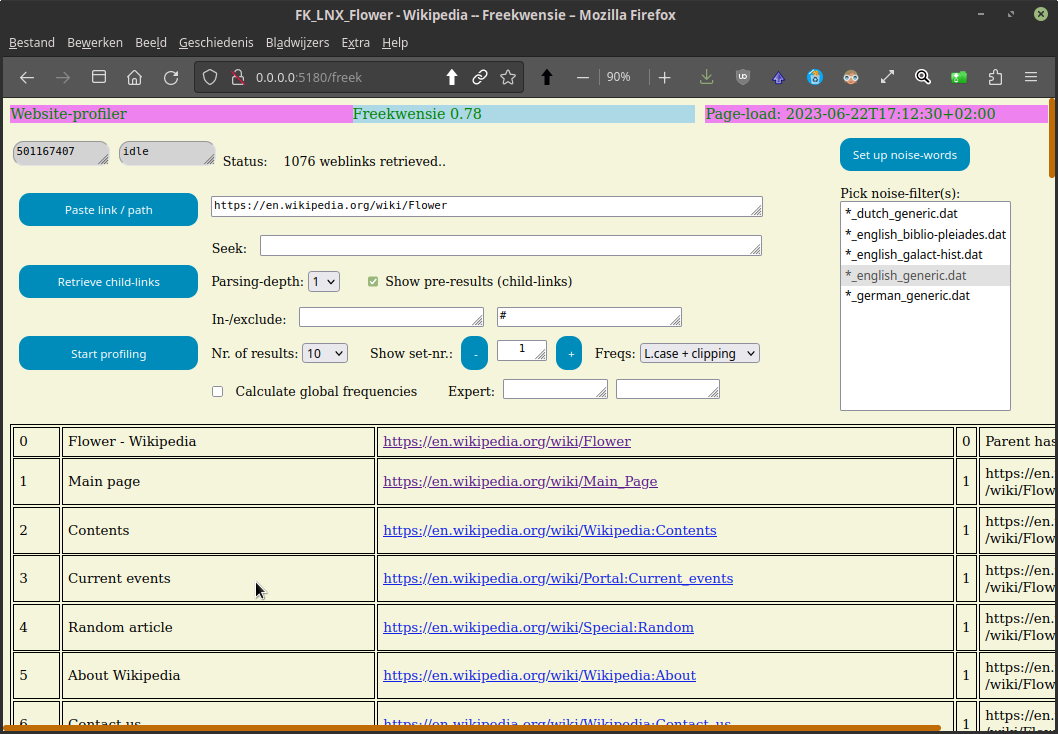Image resolution: width=1058 pixels, height=734 pixels.
Task: Open the Special:Random link
Action: (x=538, y=627)
